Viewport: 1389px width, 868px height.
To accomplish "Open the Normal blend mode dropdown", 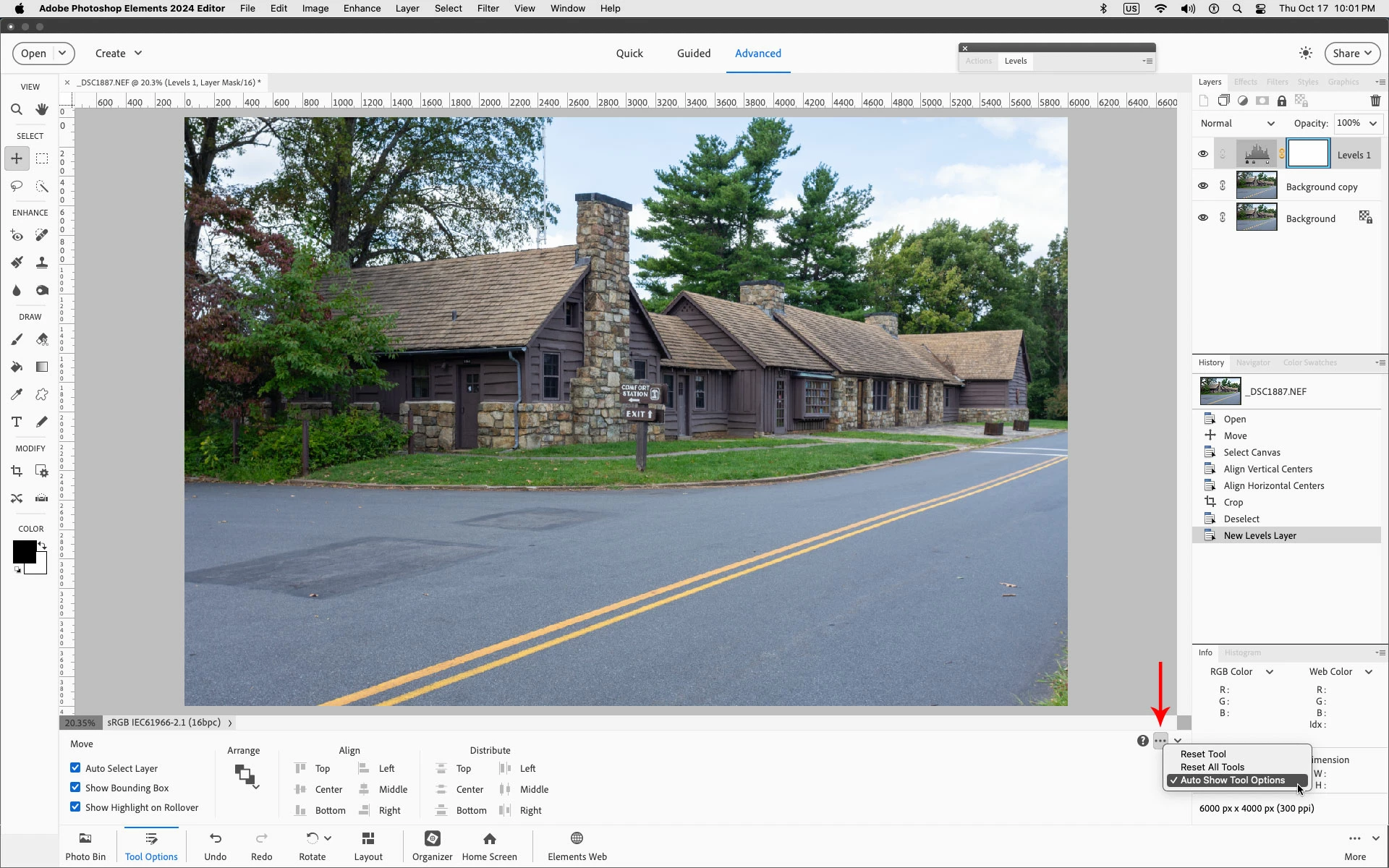I will click(1237, 124).
